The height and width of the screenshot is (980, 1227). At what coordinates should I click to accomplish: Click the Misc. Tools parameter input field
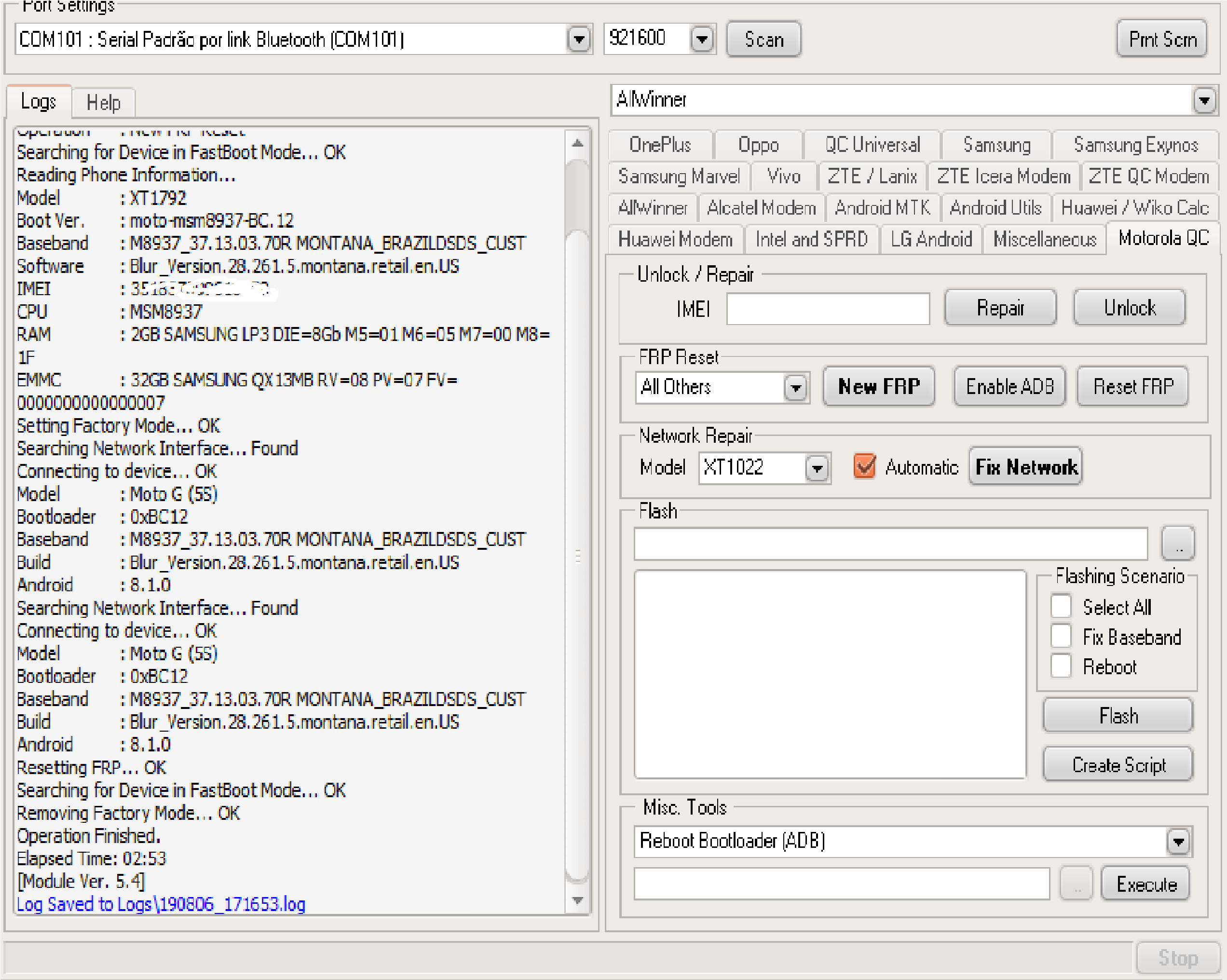coord(842,884)
